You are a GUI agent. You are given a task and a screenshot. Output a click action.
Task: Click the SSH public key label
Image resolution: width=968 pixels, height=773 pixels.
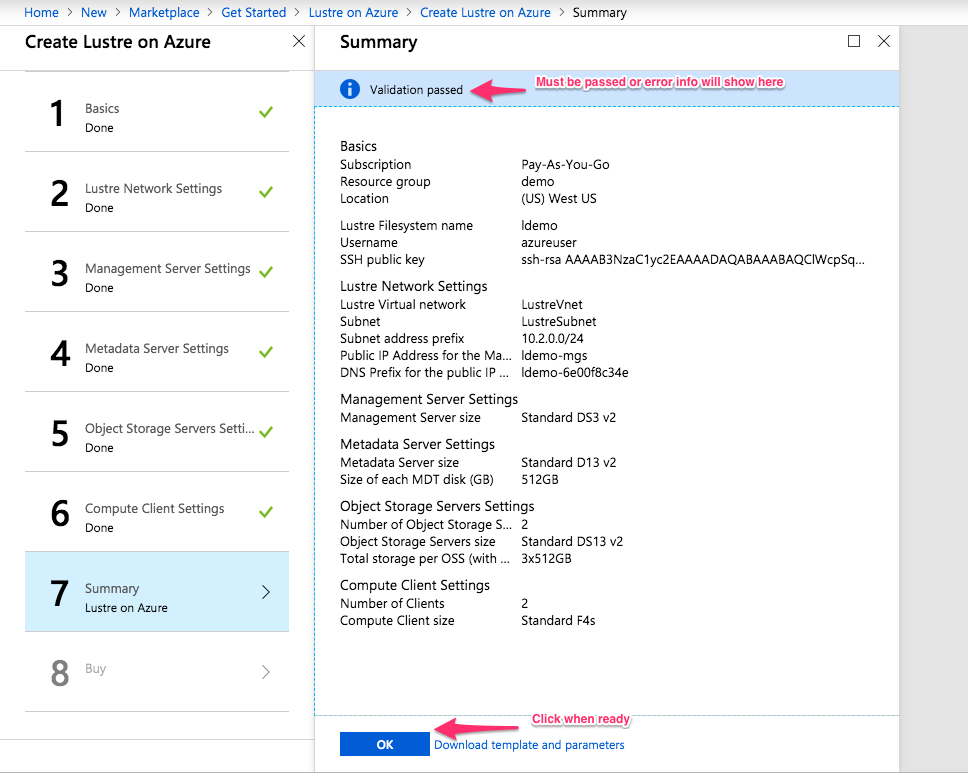pos(382,259)
